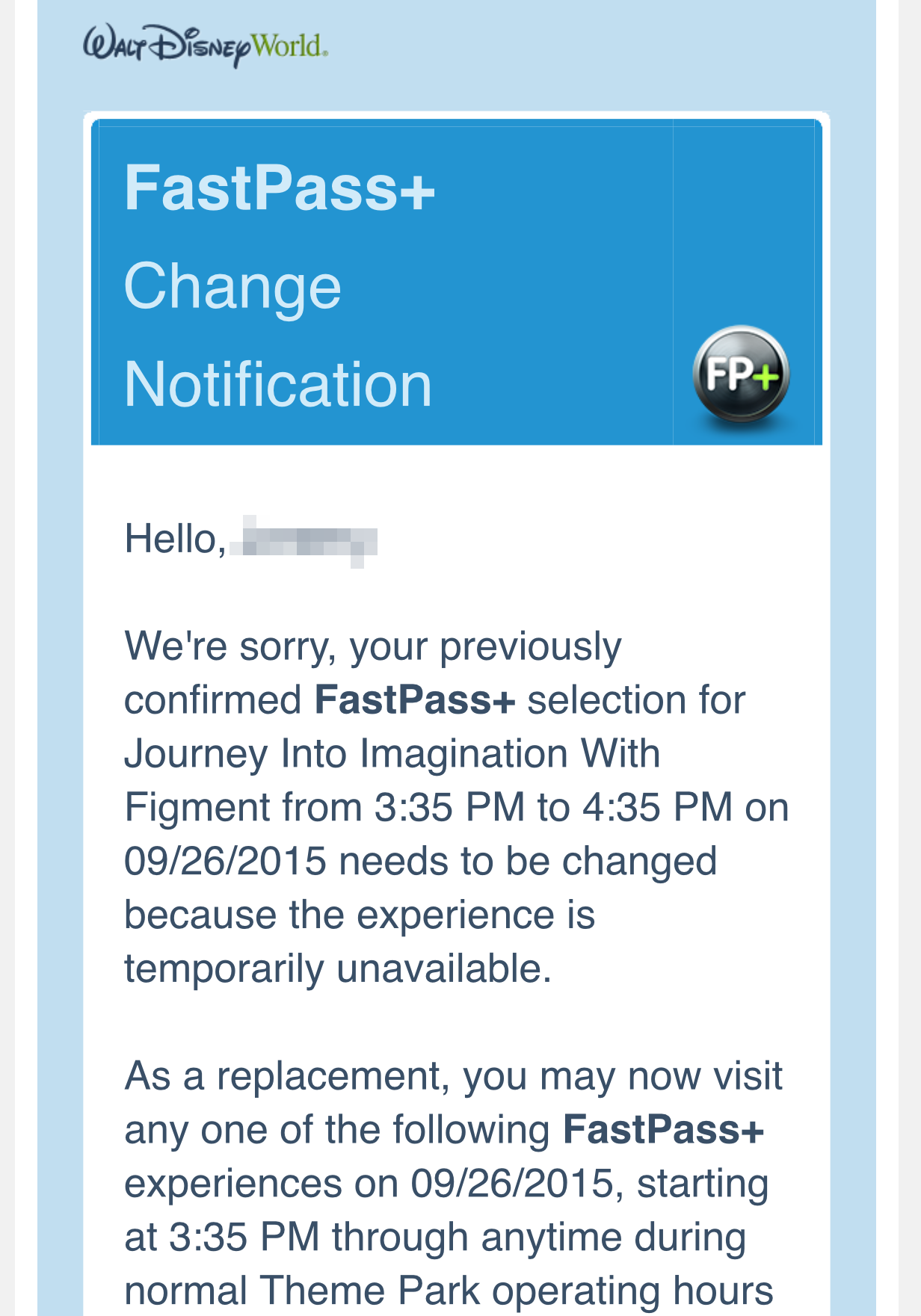Click the FastPass+ header title
Image resolution: width=921 pixels, height=1316 pixels.
(x=279, y=188)
